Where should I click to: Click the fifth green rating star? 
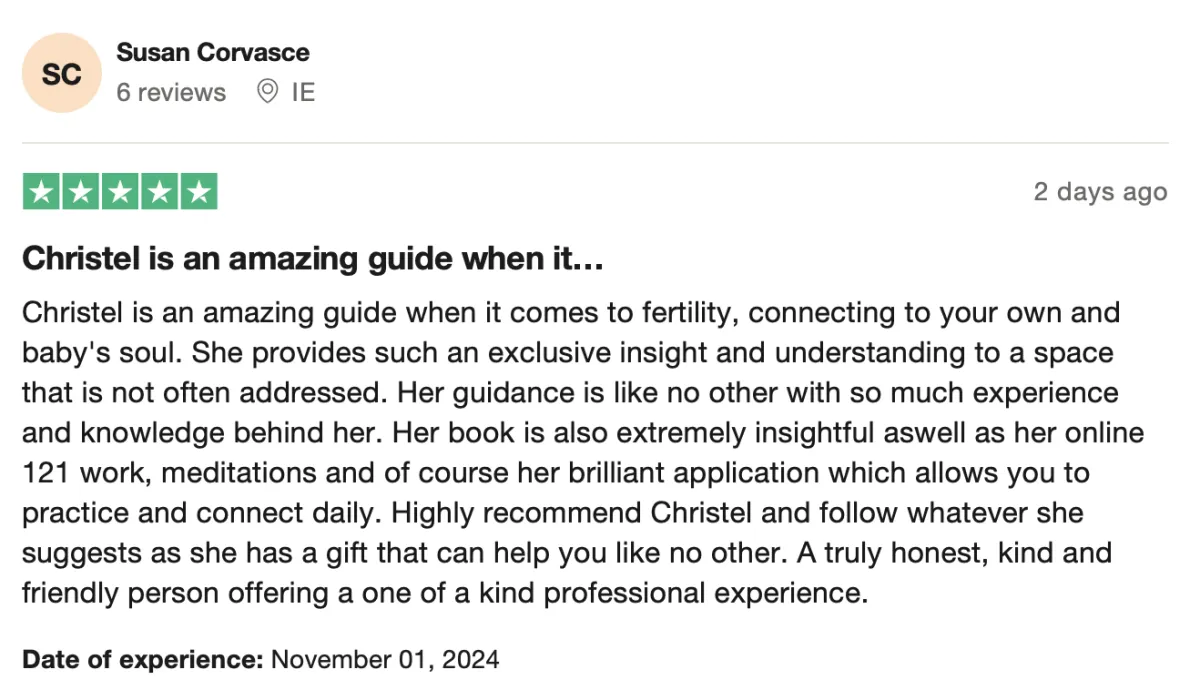pyautogui.click(x=198, y=192)
